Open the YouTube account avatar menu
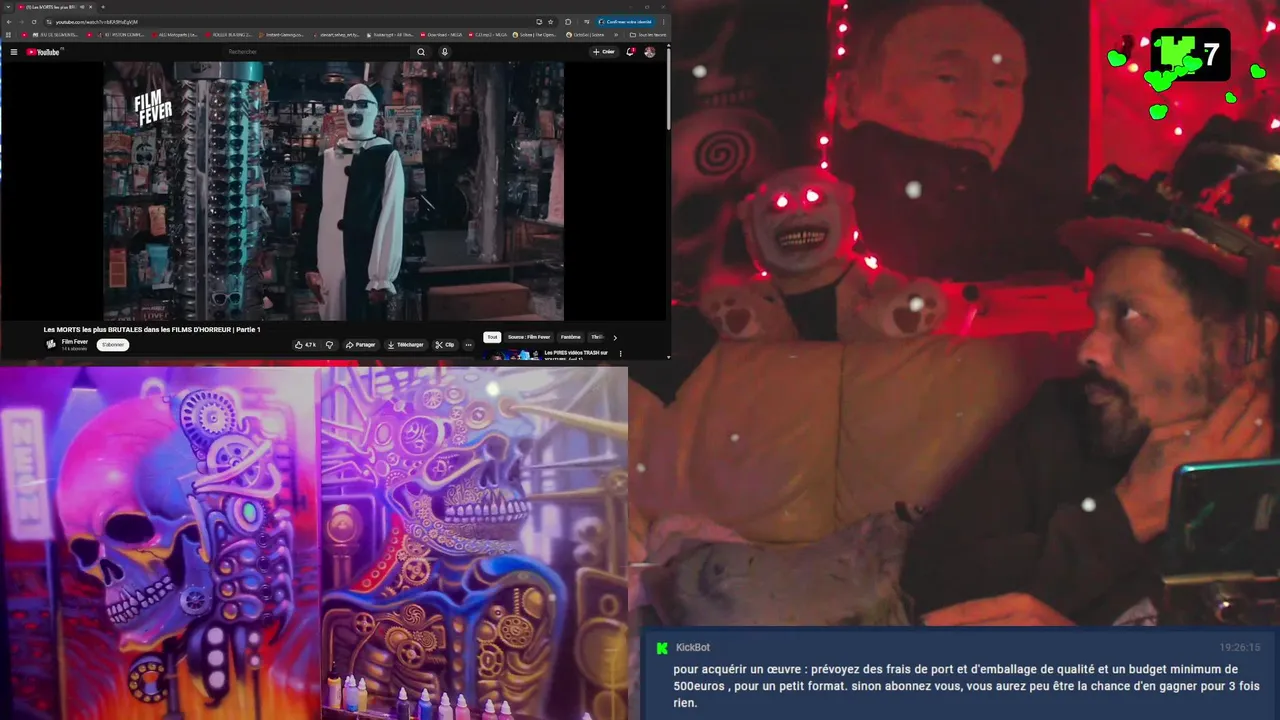This screenshot has height=720, width=1280. 650,52
